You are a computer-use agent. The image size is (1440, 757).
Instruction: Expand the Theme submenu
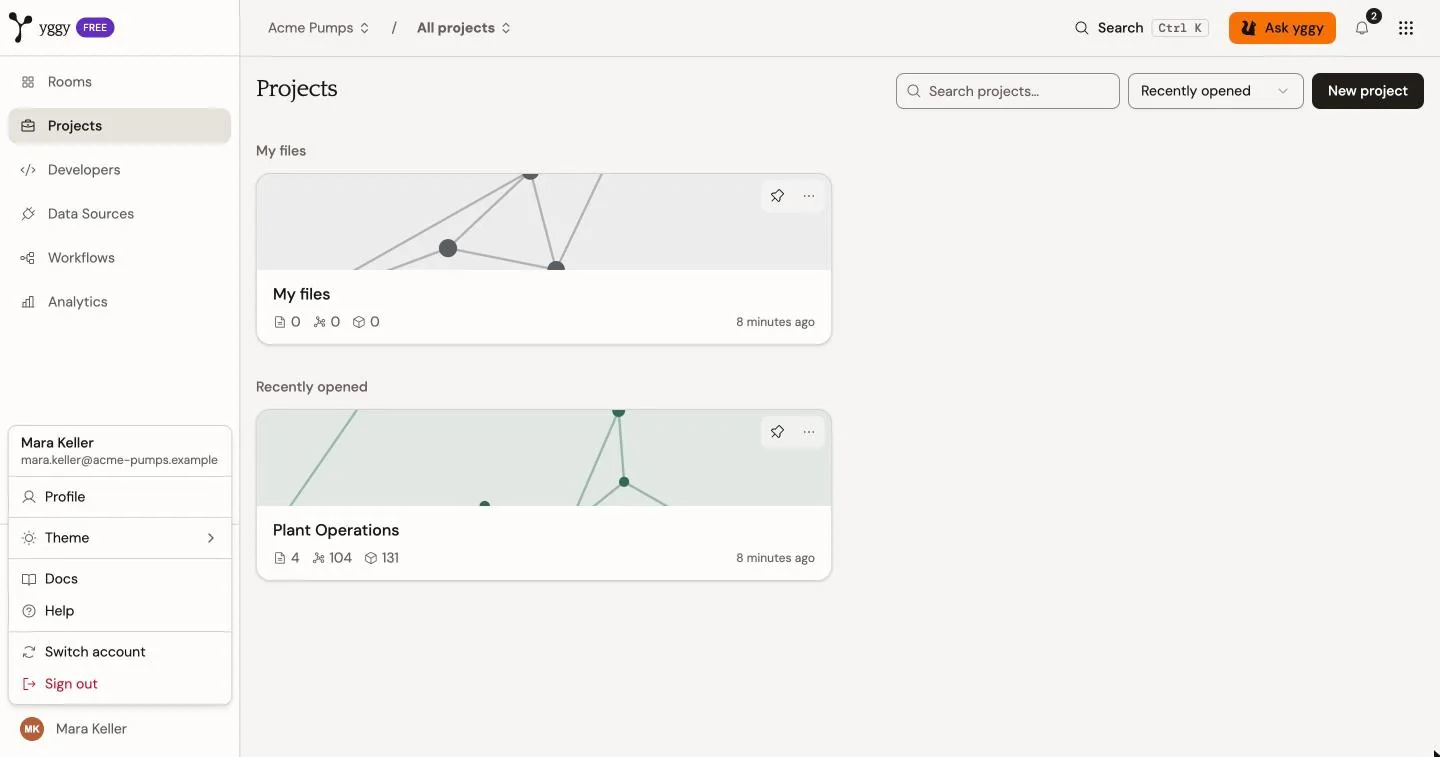(120, 538)
